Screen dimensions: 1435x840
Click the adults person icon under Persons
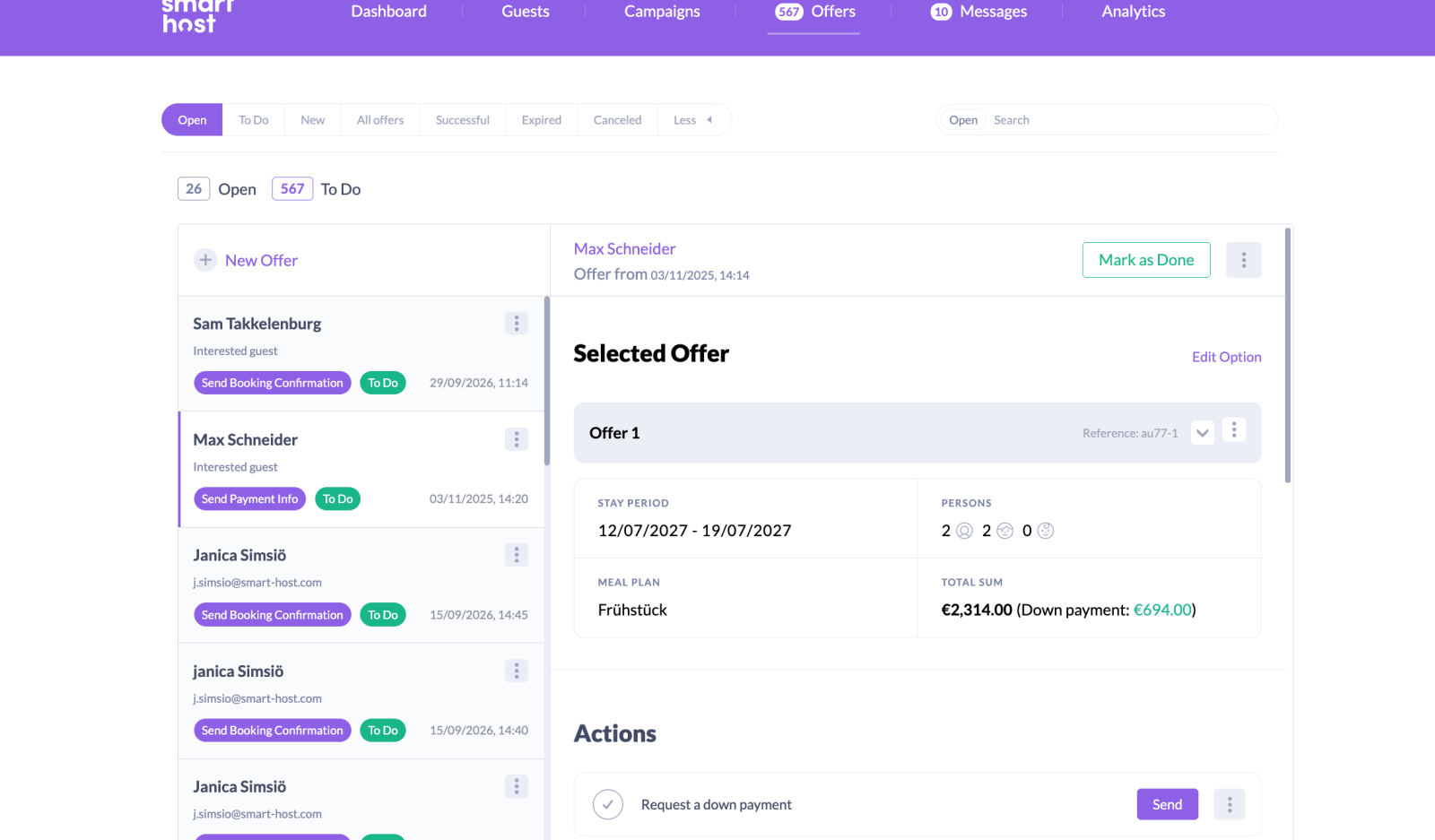[x=965, y=531]
